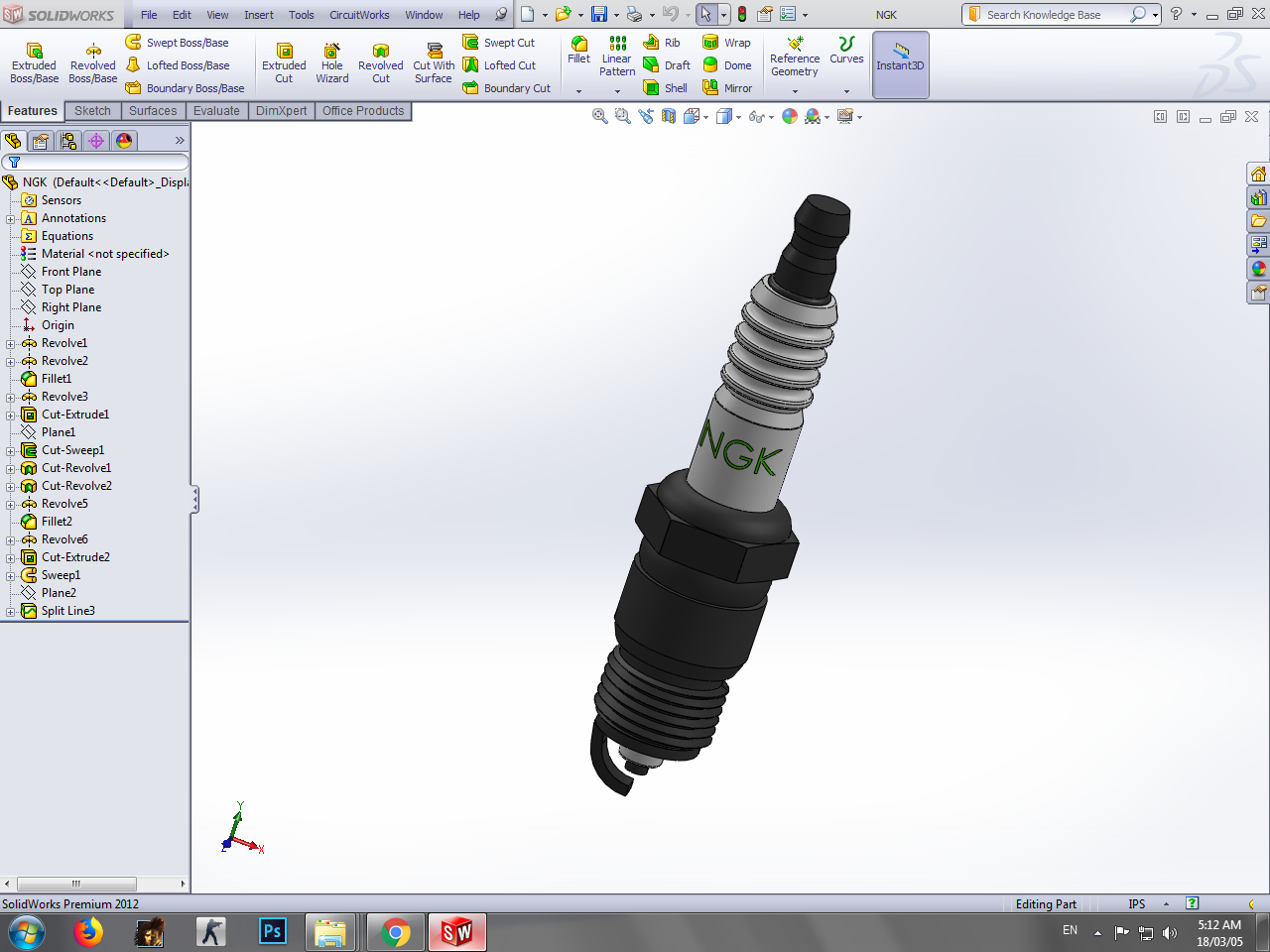The width and height of the screenshot is (1270, 952).
Task: Select the Mirror feature tool
Action: tap(727, 88)
